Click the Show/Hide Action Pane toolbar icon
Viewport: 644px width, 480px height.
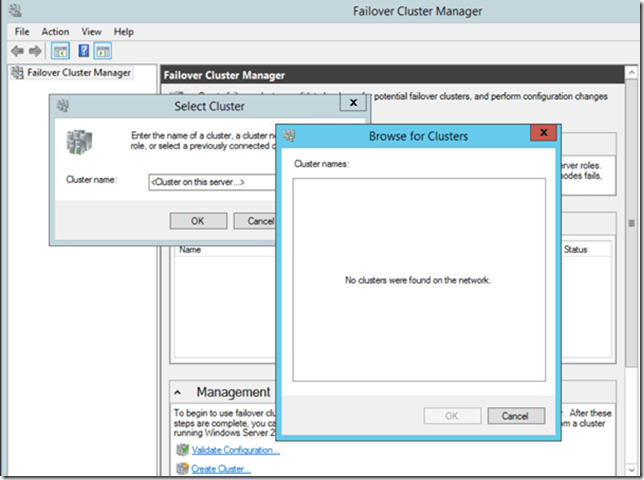tap(102, 51)
